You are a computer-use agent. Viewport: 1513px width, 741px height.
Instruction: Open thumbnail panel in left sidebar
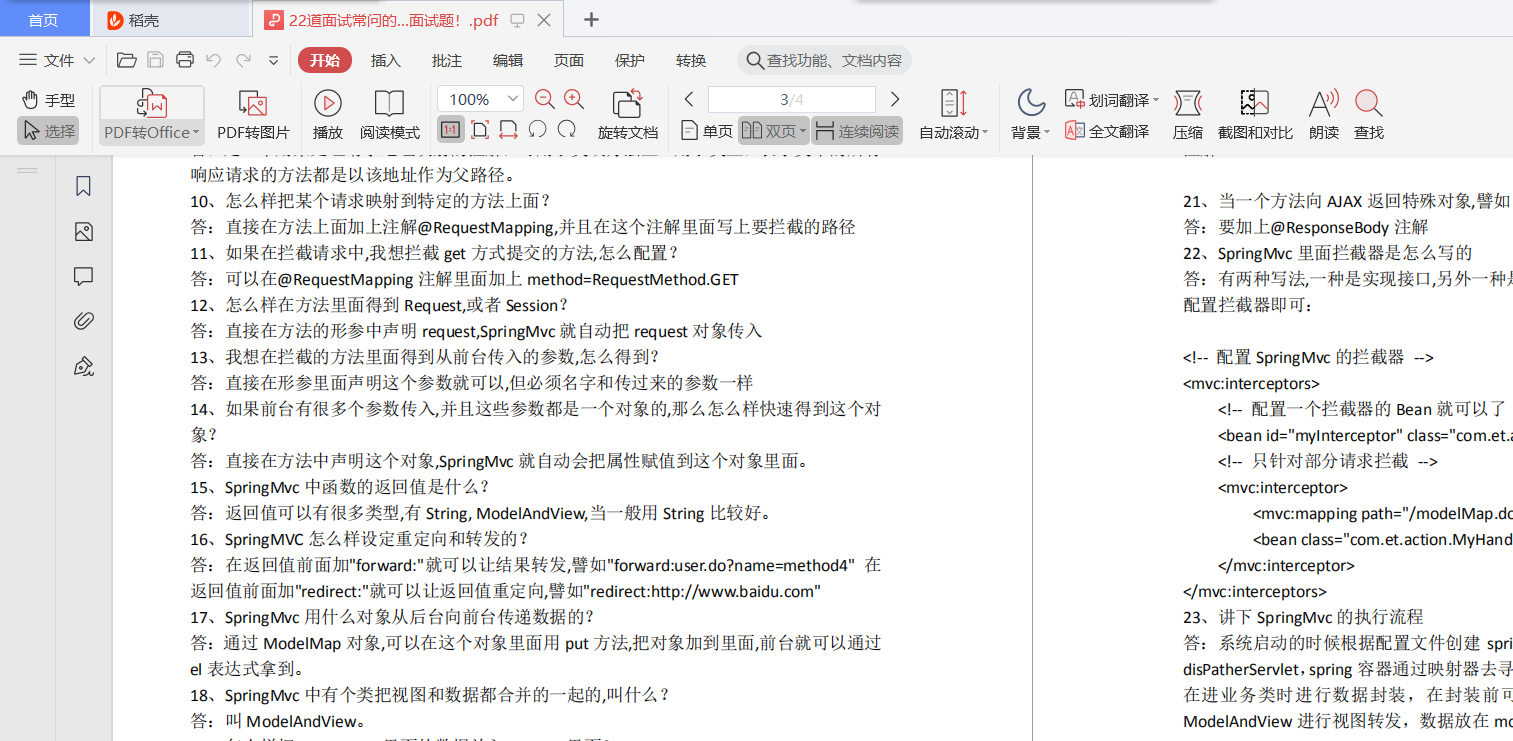coord(84,232)
